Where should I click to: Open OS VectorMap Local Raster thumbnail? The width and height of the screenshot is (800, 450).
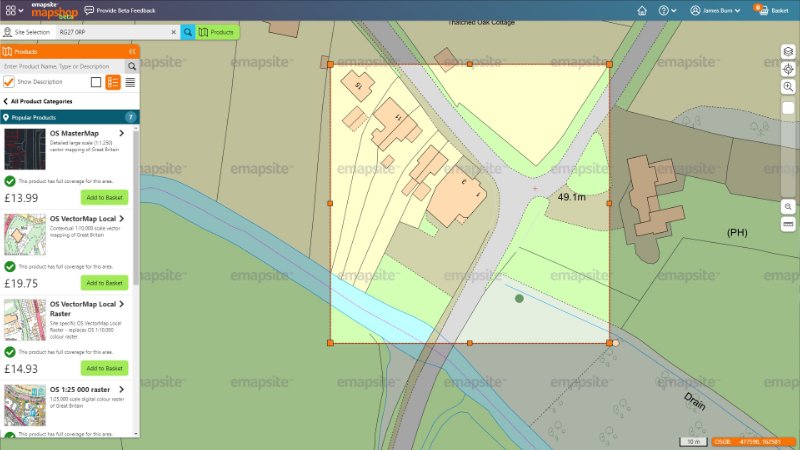tap(25, 320)
